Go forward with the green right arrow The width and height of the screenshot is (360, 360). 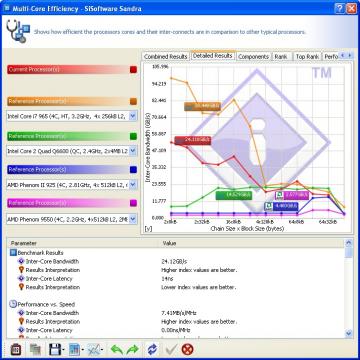(133, 349)
